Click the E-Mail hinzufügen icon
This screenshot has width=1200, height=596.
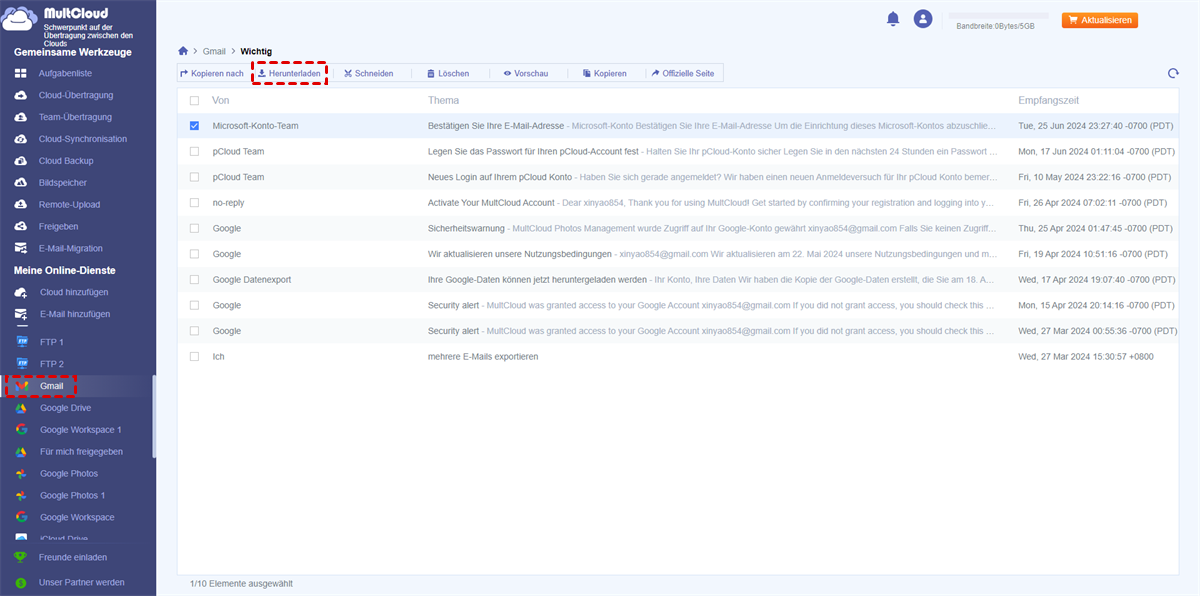[20, 314]
